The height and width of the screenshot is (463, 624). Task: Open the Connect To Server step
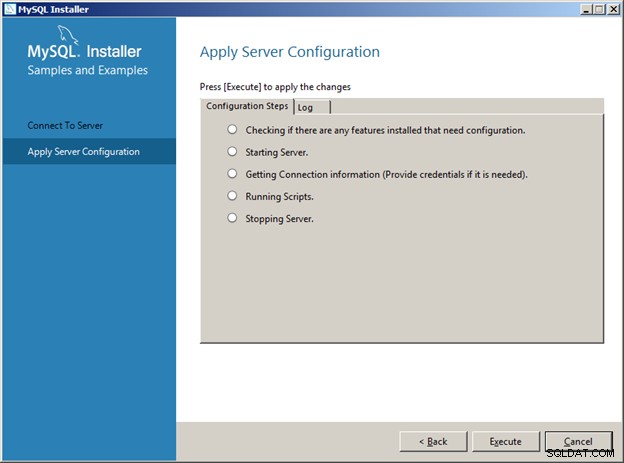click(65, 125)
